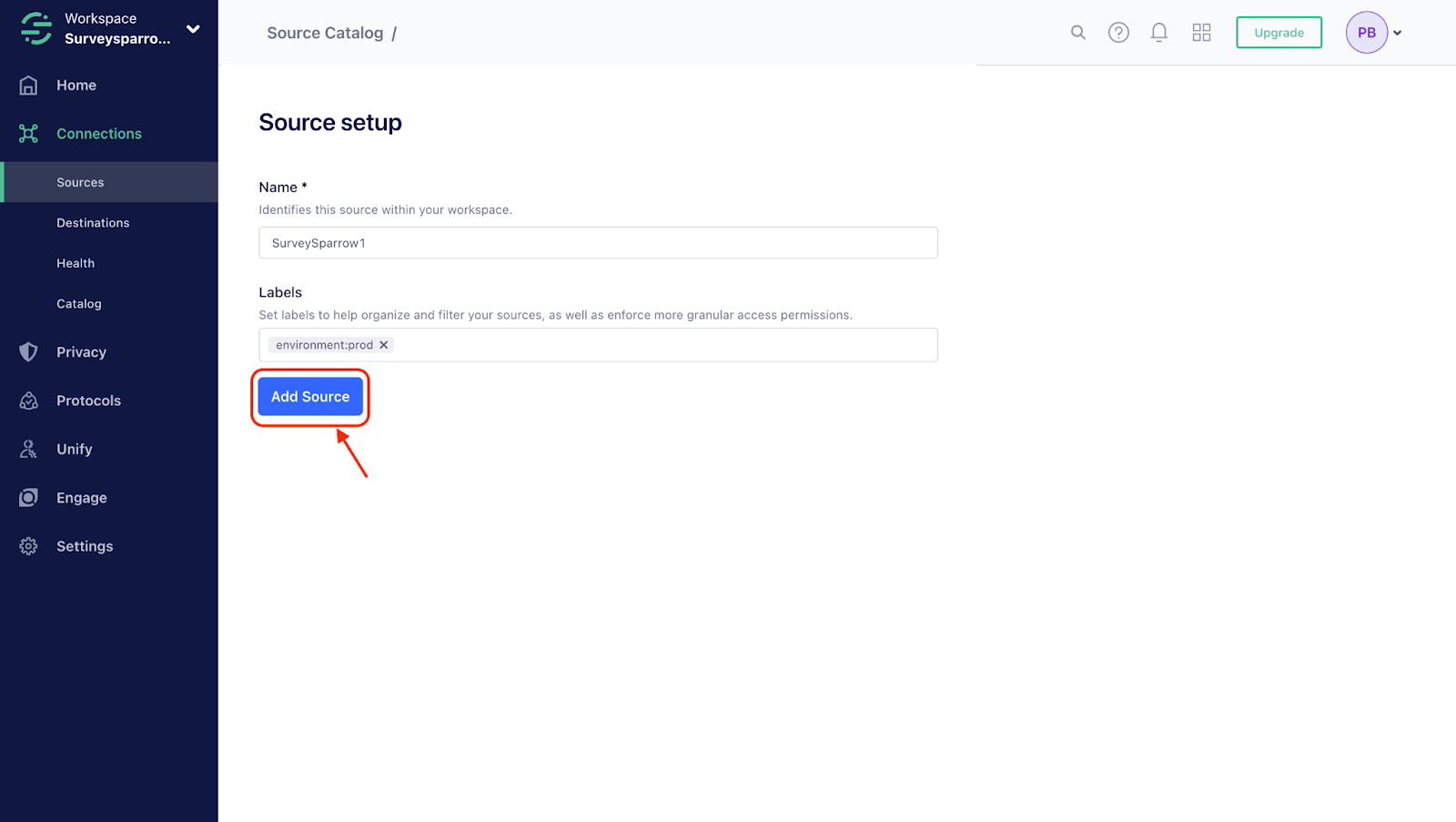Go to Destinations in sidebar
Screen dimensions: 1456x822
click(93, 223)
